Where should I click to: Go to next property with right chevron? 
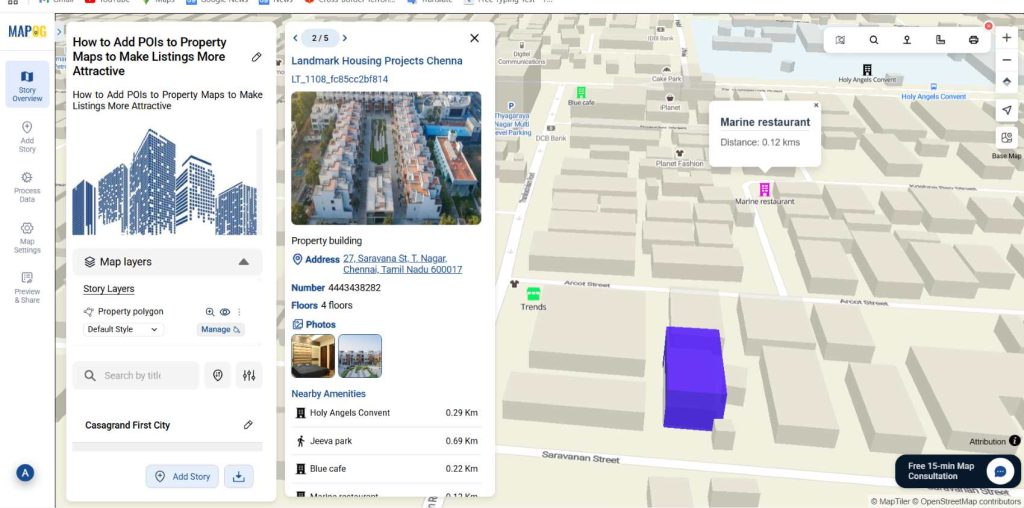[345, 38]
